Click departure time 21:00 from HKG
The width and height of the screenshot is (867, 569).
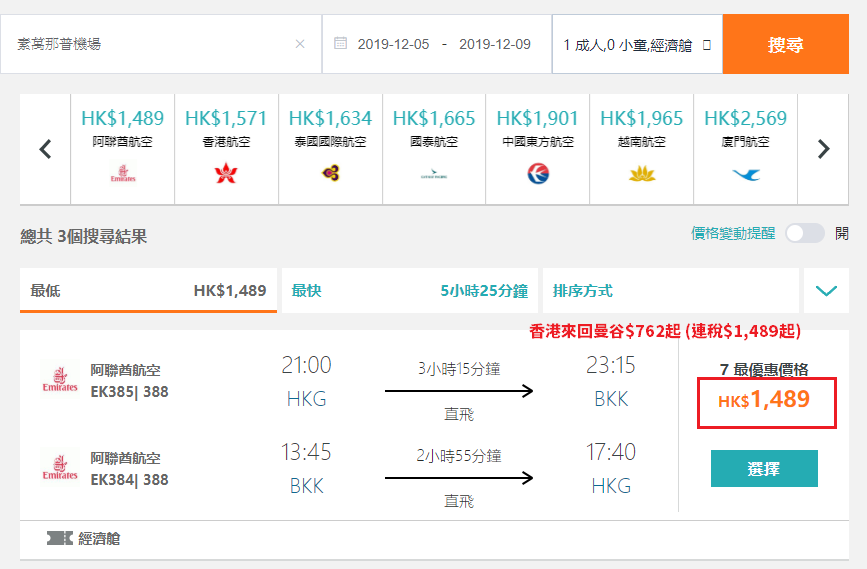coord(306,366)
